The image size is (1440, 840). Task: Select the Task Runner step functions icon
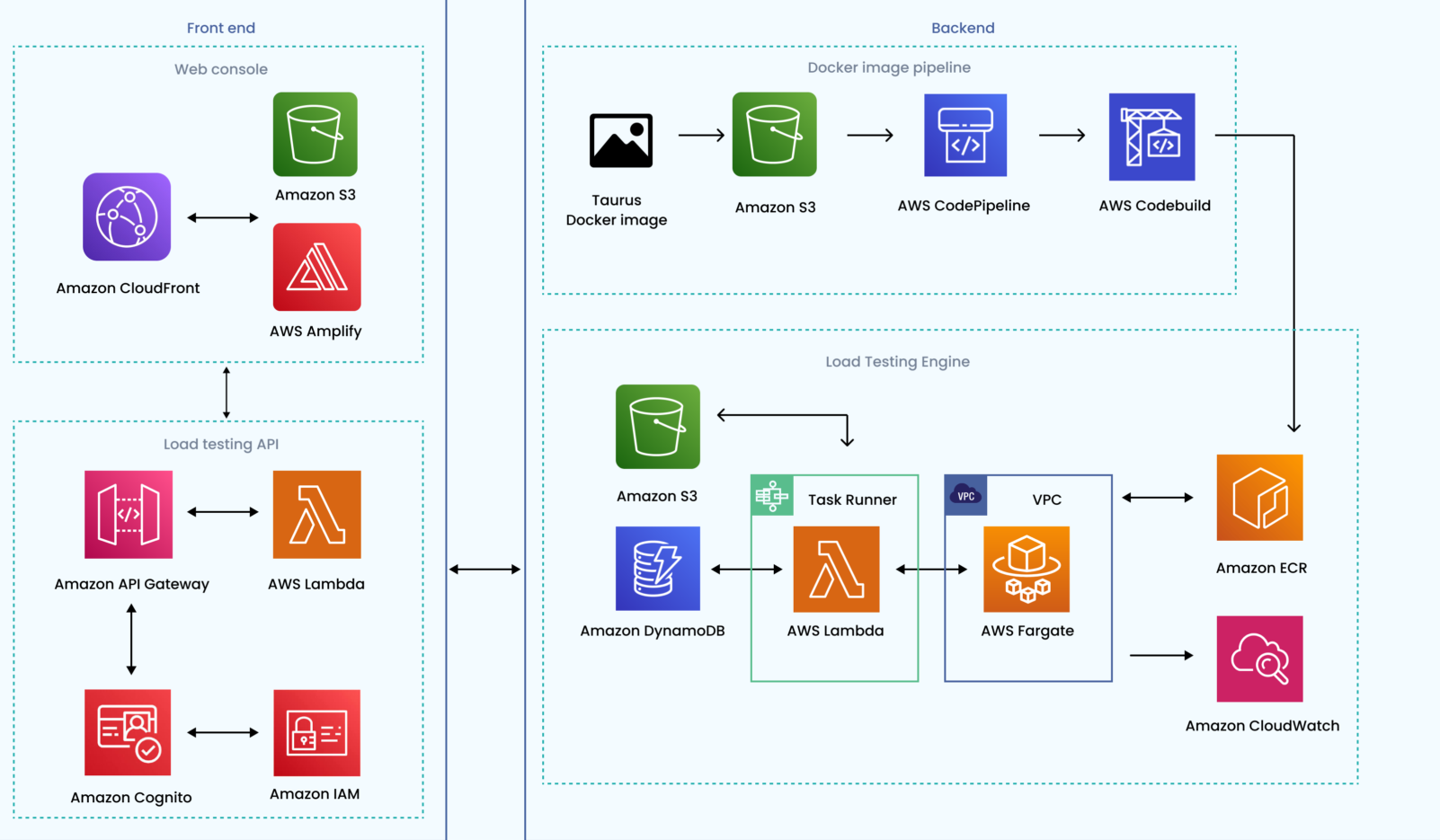point(772,495)
